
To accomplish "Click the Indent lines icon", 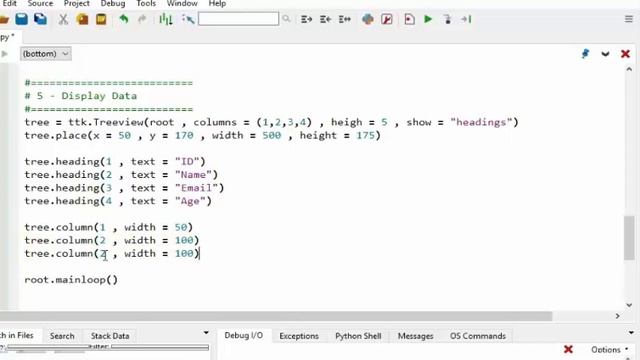I will [x=306, y=19].
